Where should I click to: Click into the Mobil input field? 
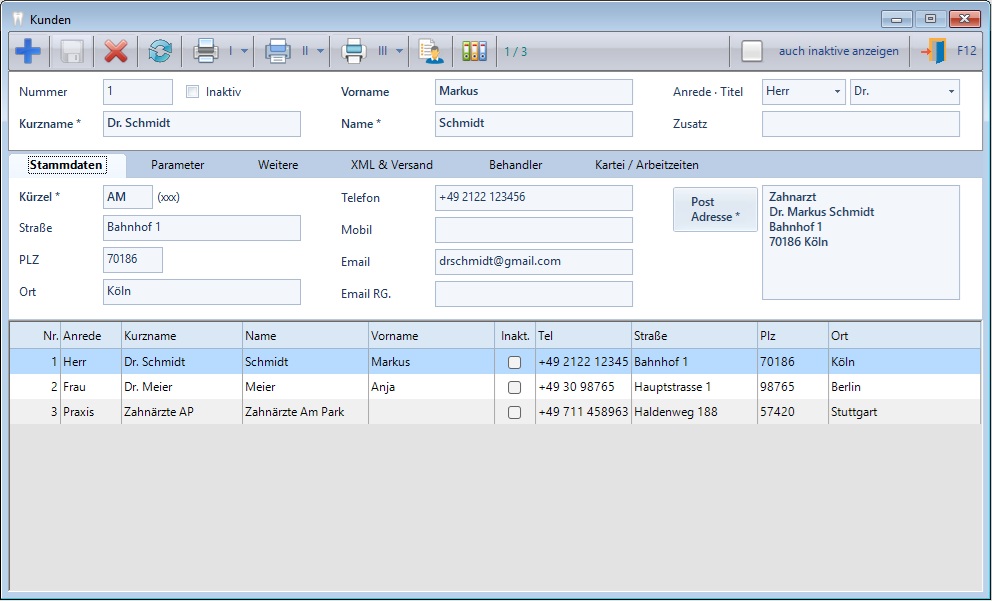pyautogui.click(x=533, y=230)
